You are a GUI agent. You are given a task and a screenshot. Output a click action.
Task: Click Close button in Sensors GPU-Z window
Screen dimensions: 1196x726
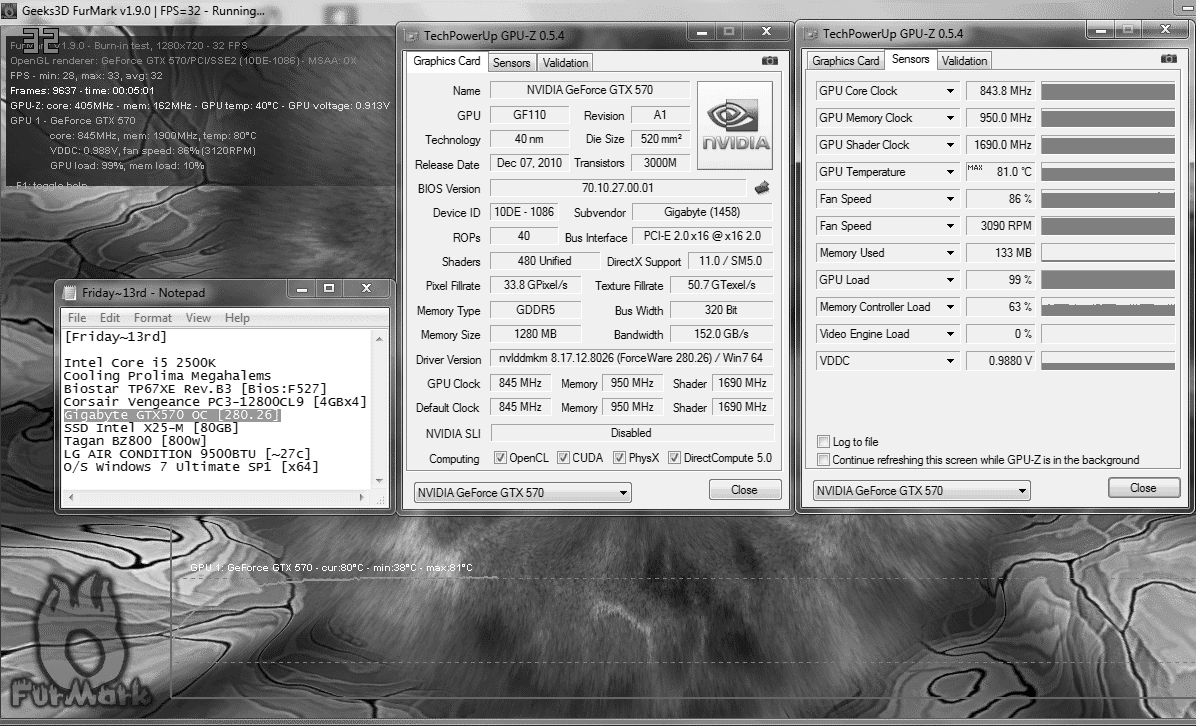click(x=1143, y=488)
